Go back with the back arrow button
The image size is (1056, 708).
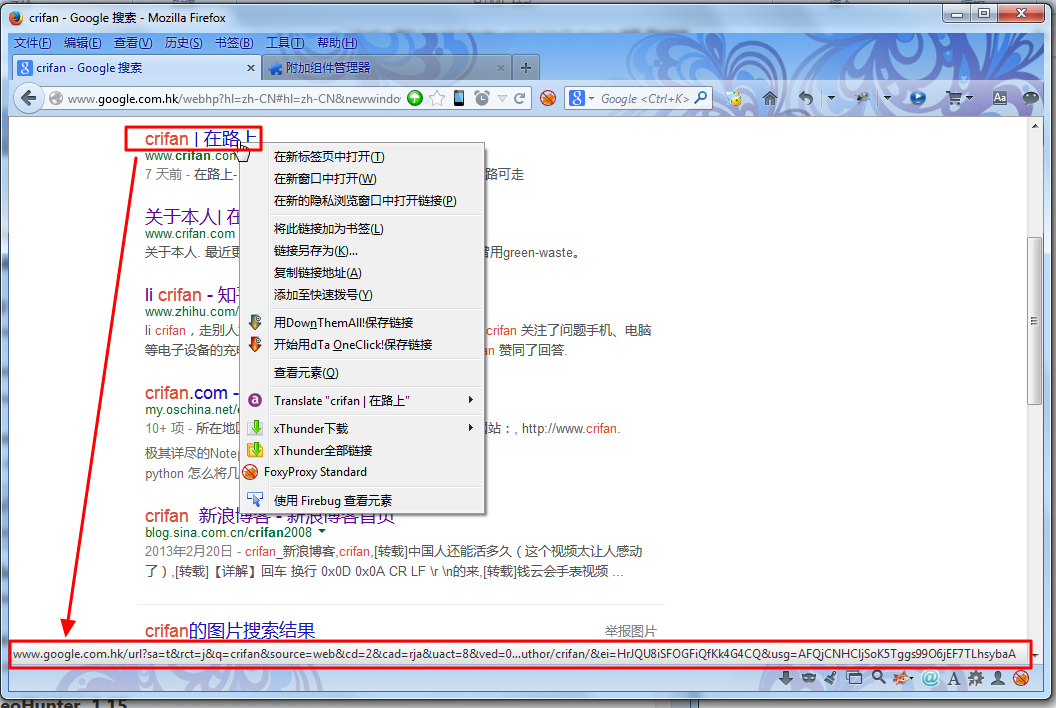pyautogui.click(x=28, y=98)
